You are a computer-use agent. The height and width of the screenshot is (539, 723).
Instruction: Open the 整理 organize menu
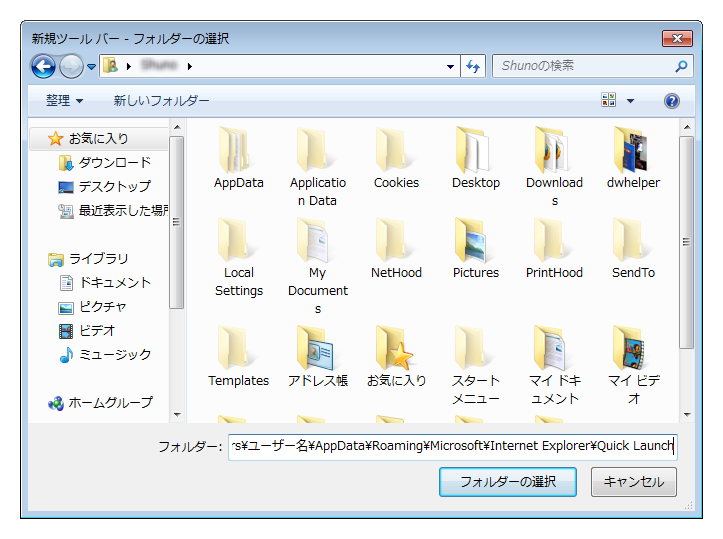64,101
